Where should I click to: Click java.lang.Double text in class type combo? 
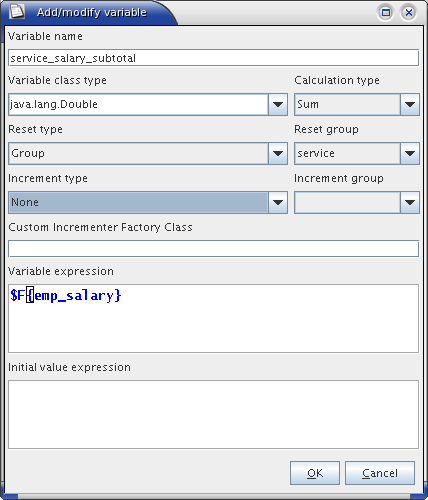pos(54,104)
